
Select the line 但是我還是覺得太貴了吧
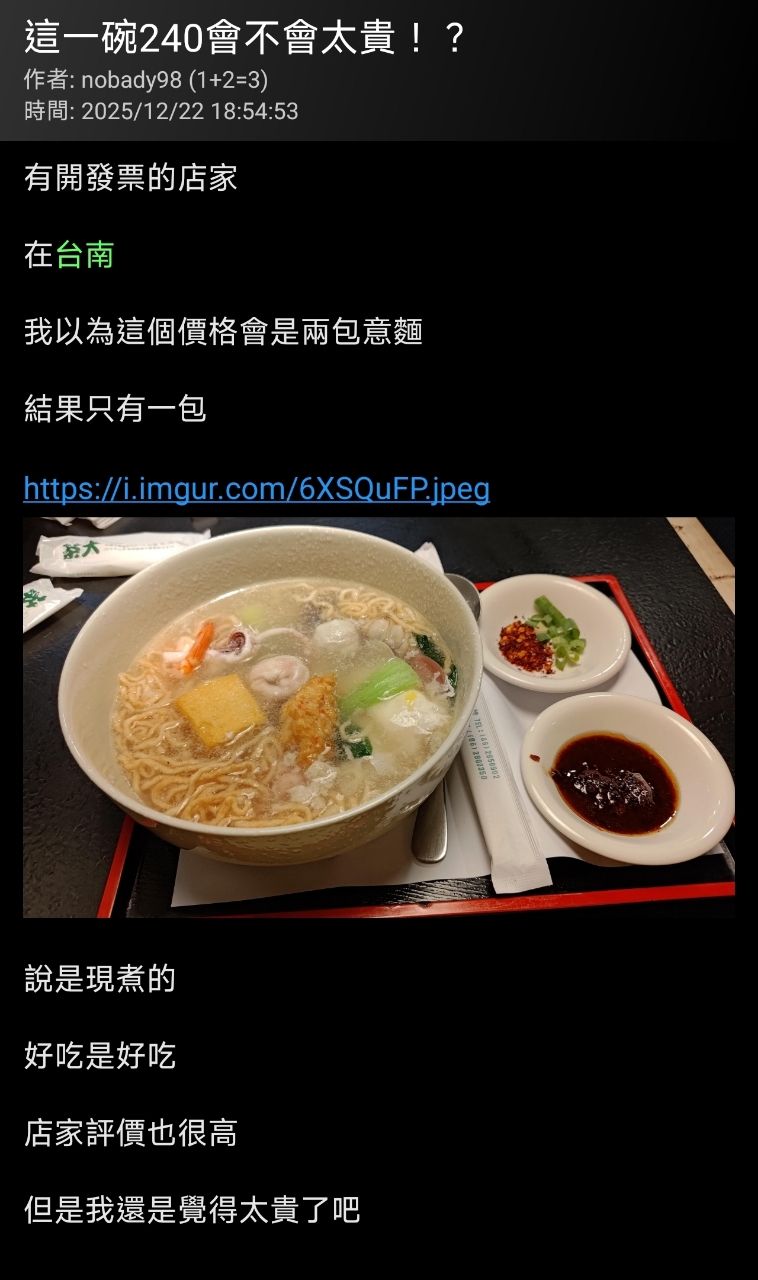(192, 1210)
